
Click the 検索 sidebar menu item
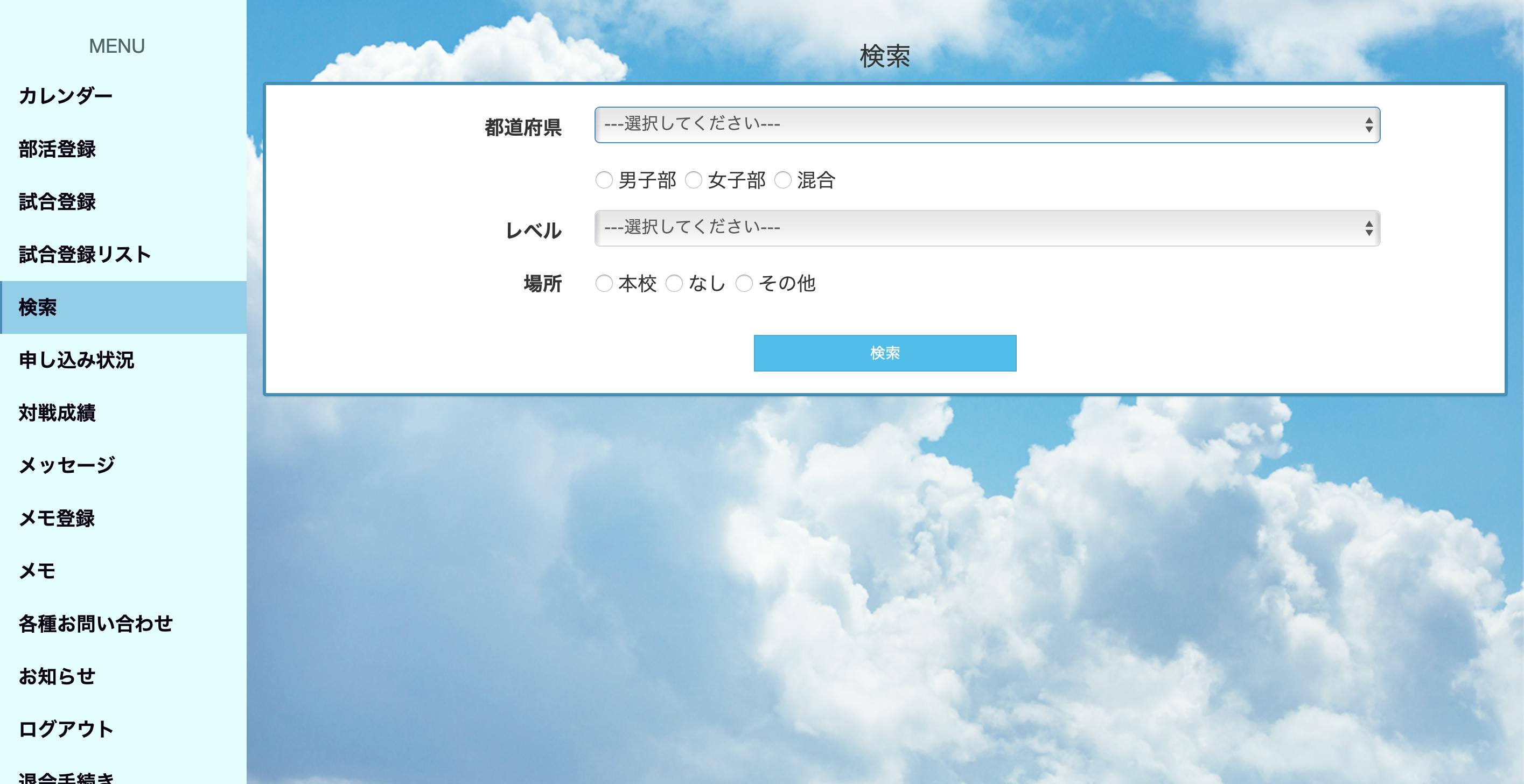coord(123,307)
